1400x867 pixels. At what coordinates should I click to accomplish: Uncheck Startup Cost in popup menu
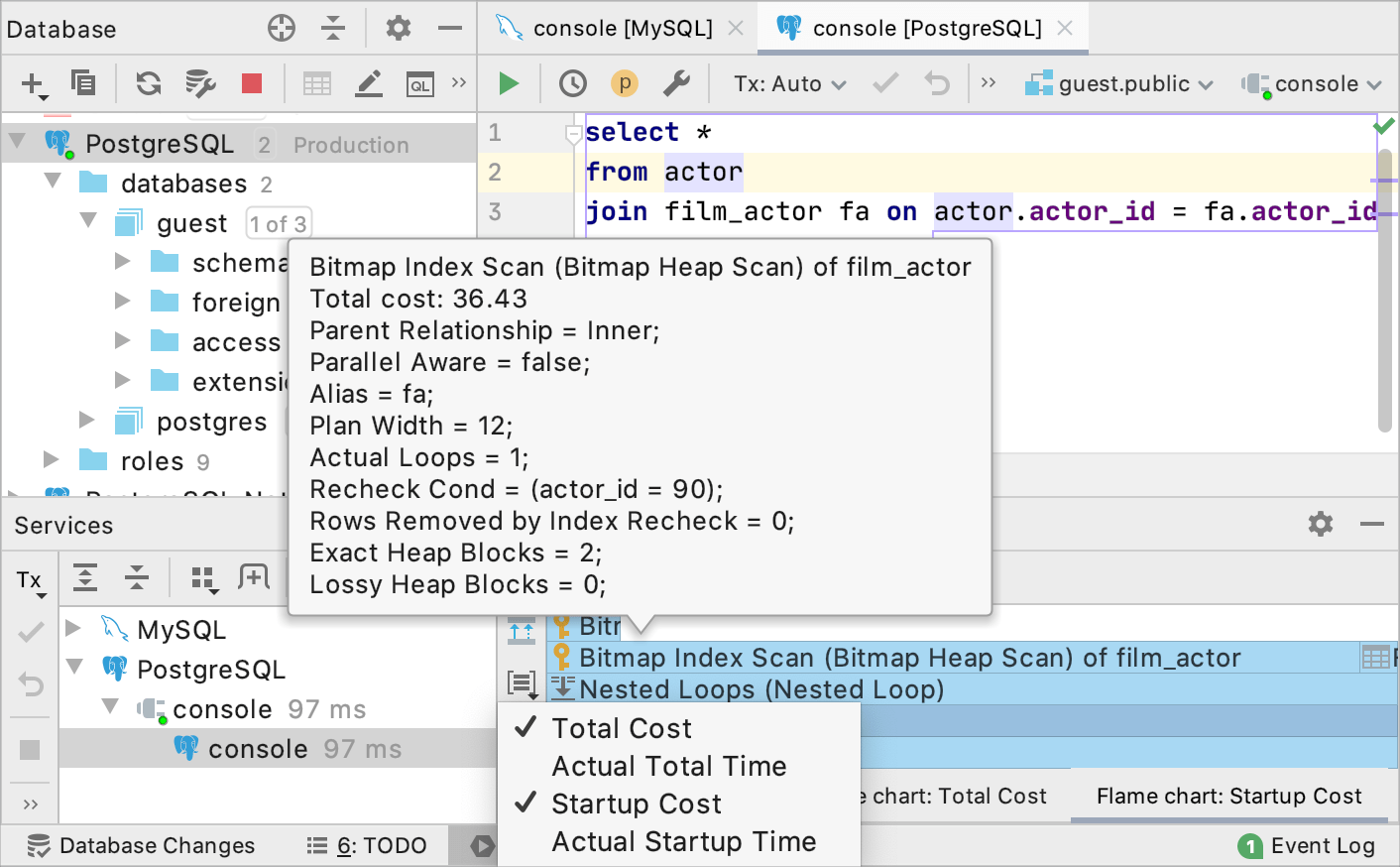[636, 805]
